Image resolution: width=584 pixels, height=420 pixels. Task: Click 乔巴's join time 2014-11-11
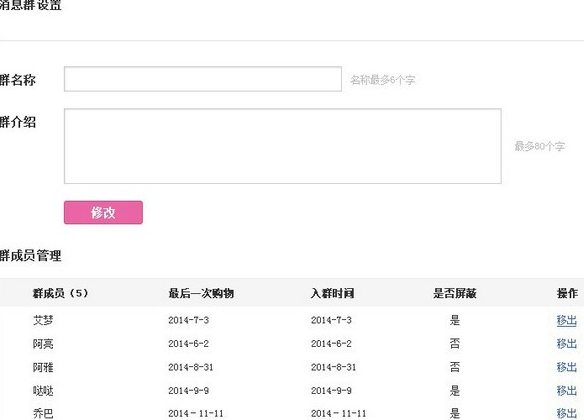tap(339, 413)
